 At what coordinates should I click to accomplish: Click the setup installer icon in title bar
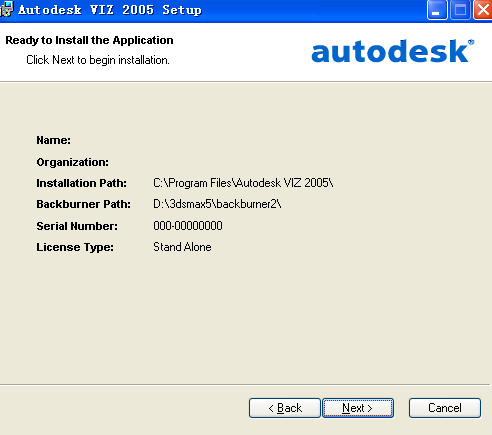tap(7, 9)
